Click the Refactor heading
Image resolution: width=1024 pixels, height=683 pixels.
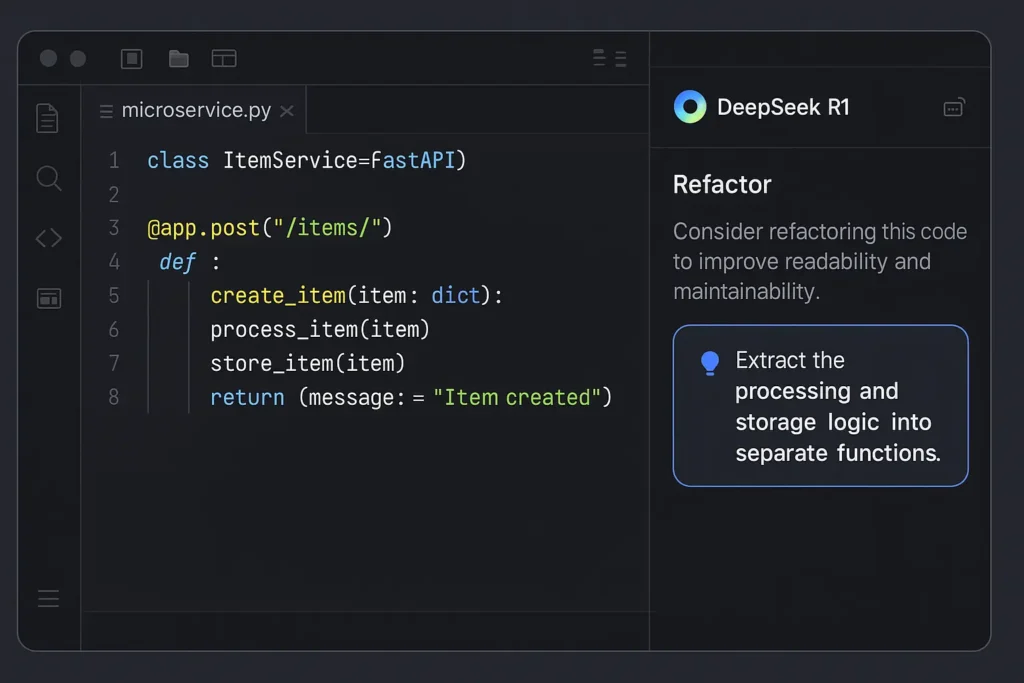[x=722, y=185]
